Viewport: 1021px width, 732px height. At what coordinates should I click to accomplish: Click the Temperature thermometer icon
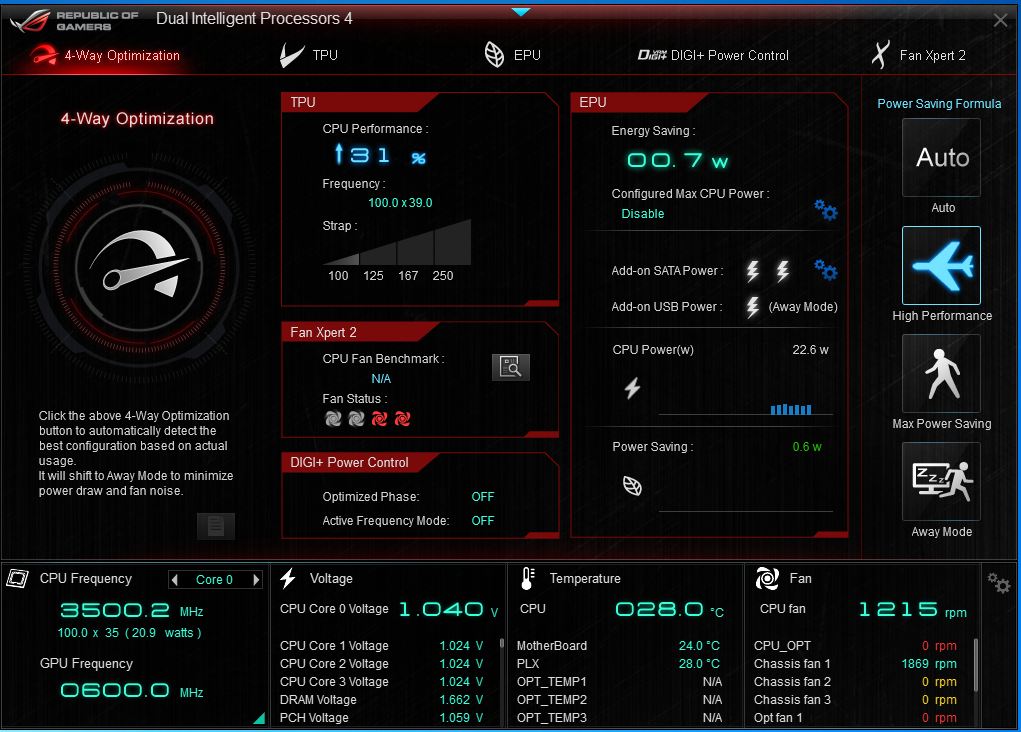[527, 578]
